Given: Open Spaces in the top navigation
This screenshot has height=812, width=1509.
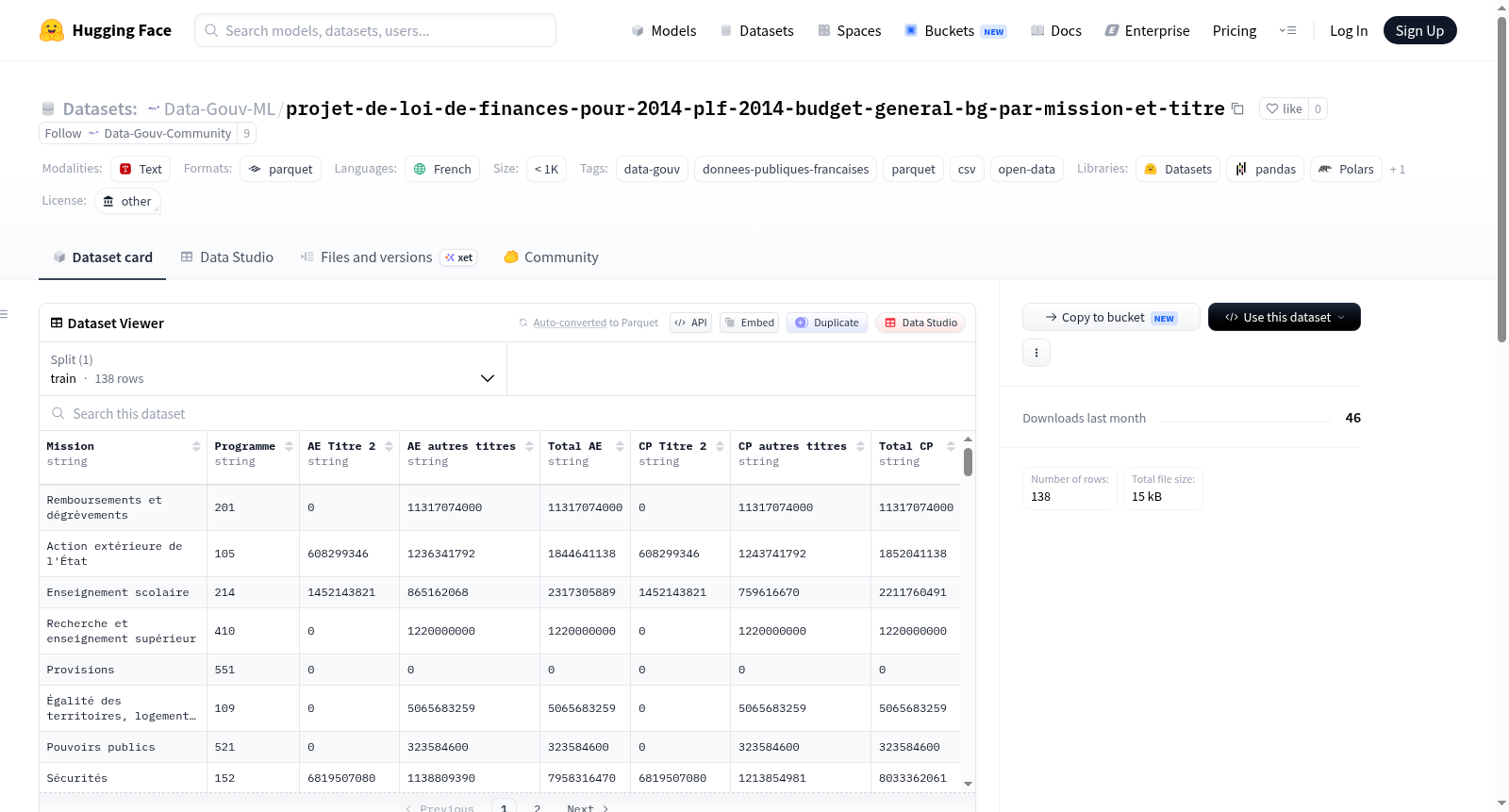Looking at the screenshot, I should (849, 30).
